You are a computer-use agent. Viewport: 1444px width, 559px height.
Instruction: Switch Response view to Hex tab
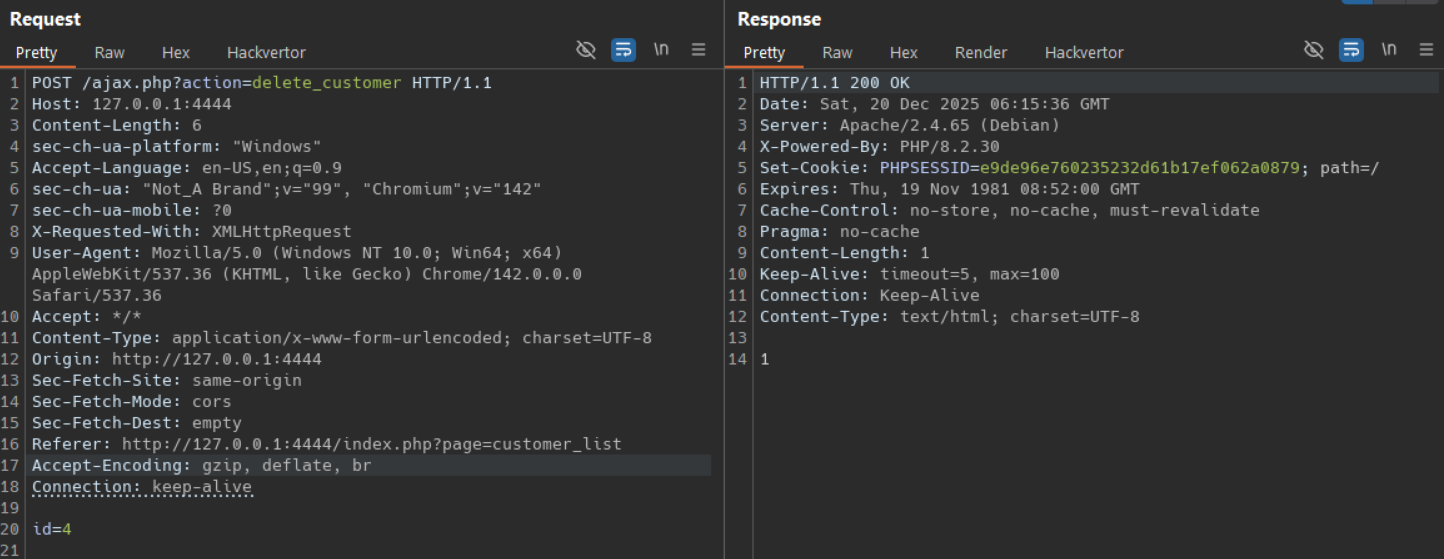click(x=904, y=53)
